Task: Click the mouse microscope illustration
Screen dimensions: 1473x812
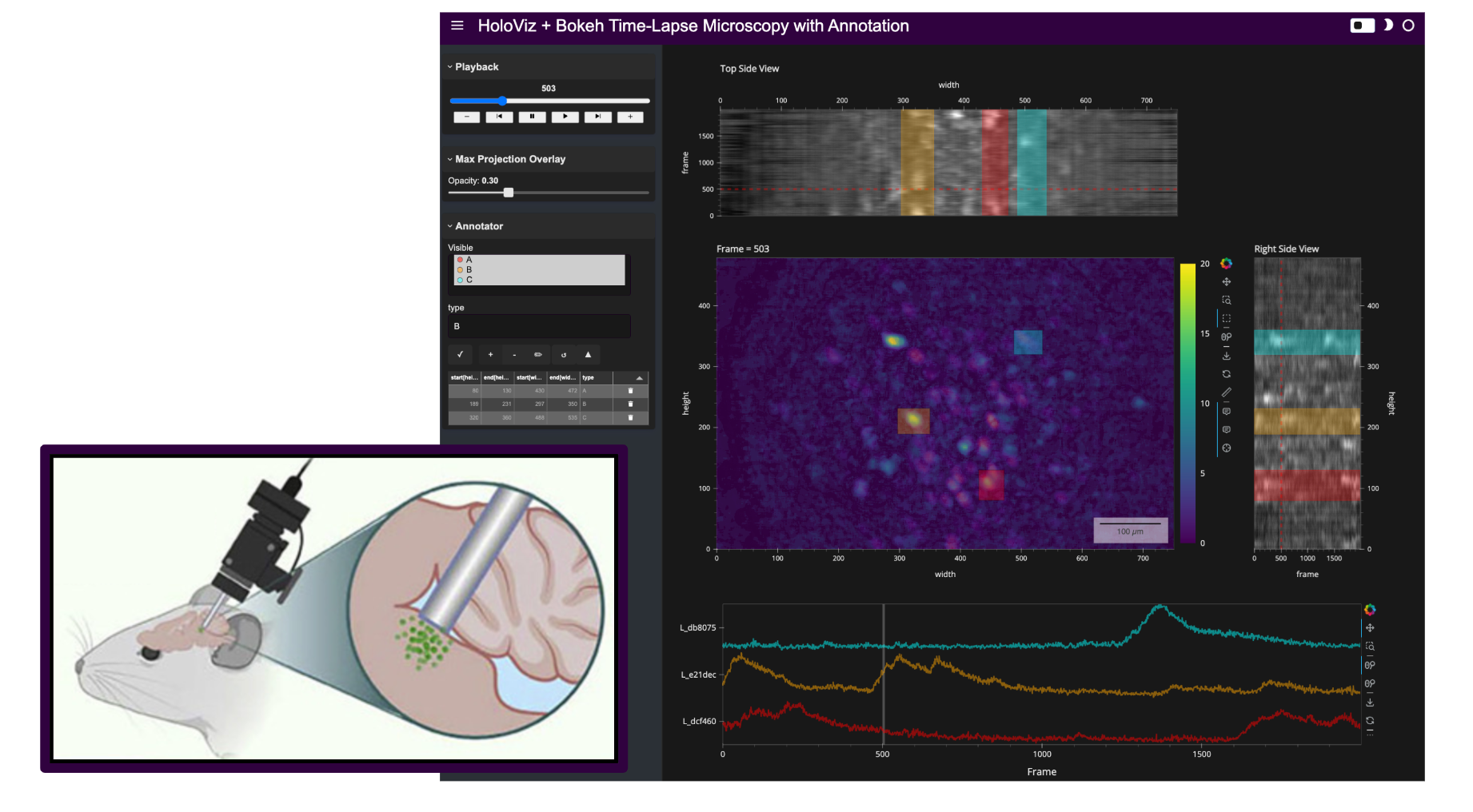Action: click(x=333, y=608)
